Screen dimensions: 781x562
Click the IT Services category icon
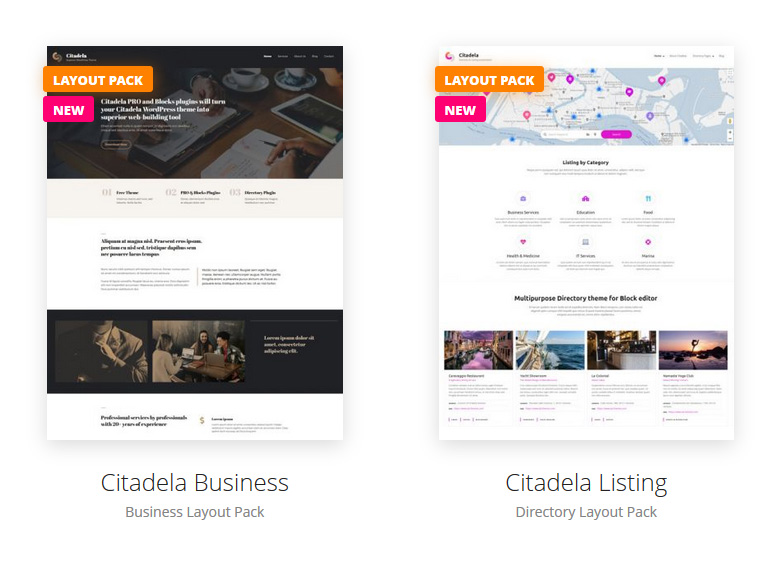(586, 242)
